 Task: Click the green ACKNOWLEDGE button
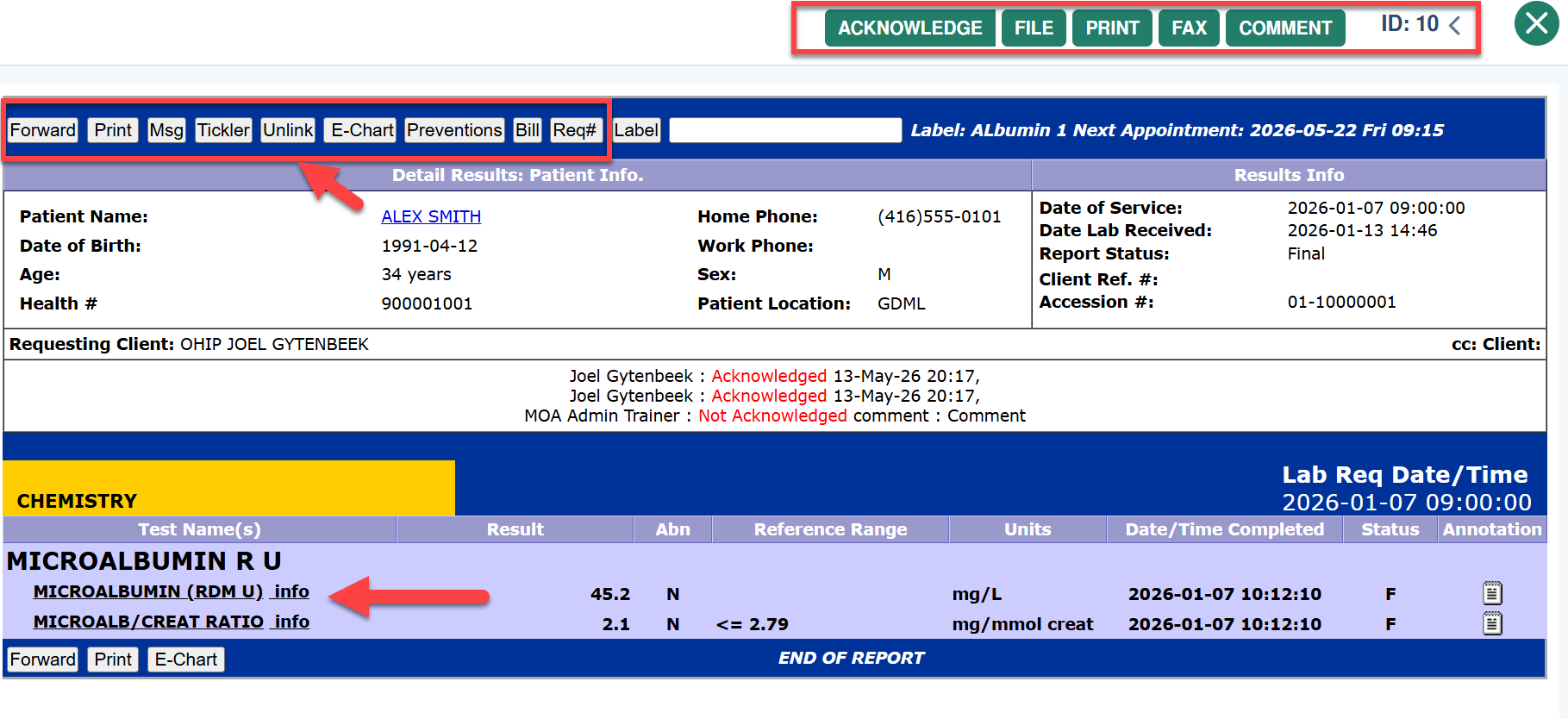[x=909, y=28]
